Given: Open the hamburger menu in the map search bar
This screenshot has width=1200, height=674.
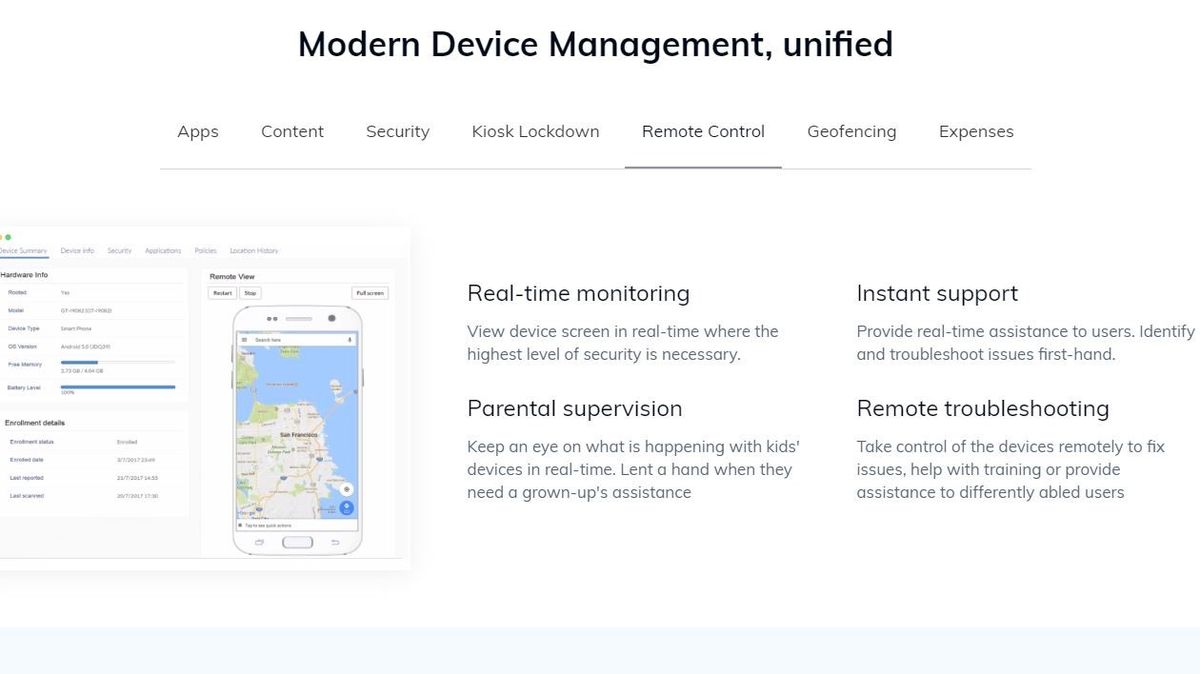Looking at the screenshot, I should (244, 337).
